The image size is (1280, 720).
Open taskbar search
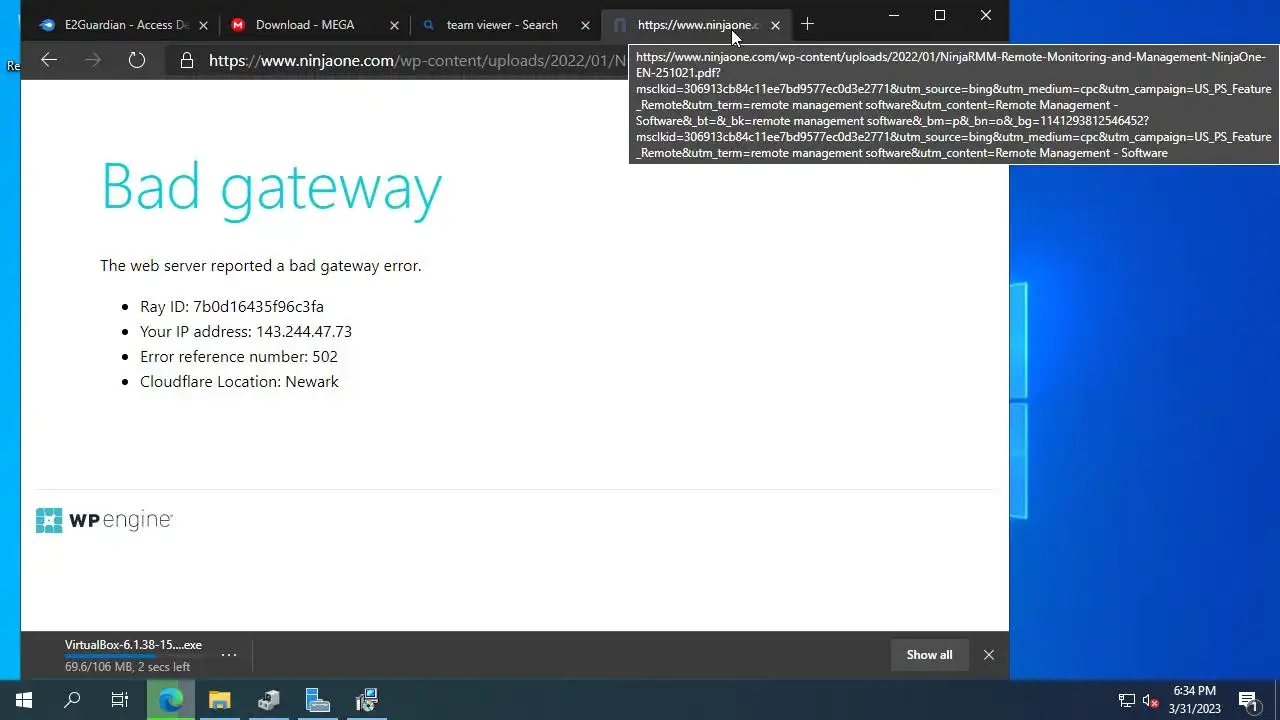tap(72, 700)
